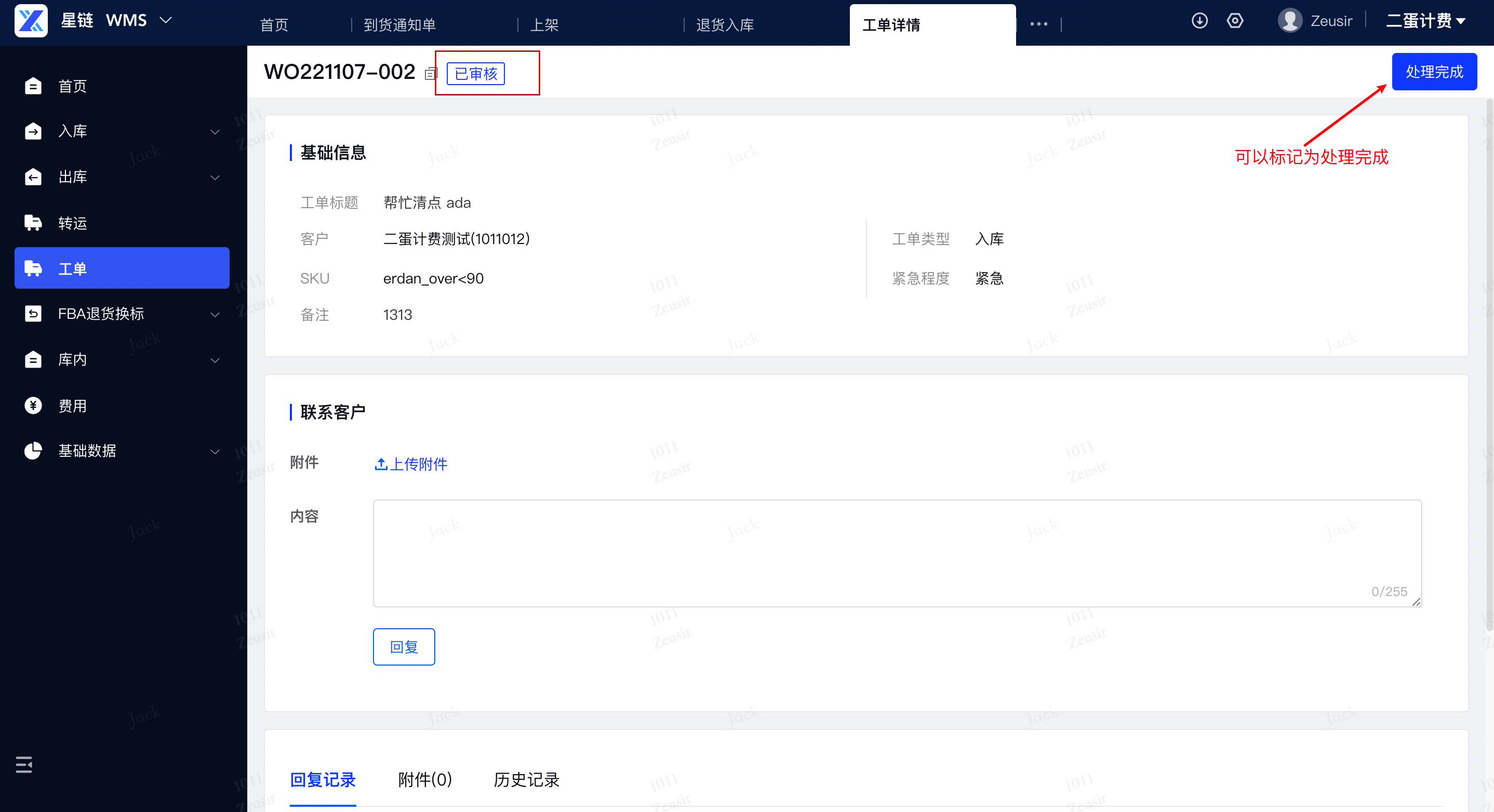
Task: Switch to the 到货通知单 tab
Action: [399, 25]
